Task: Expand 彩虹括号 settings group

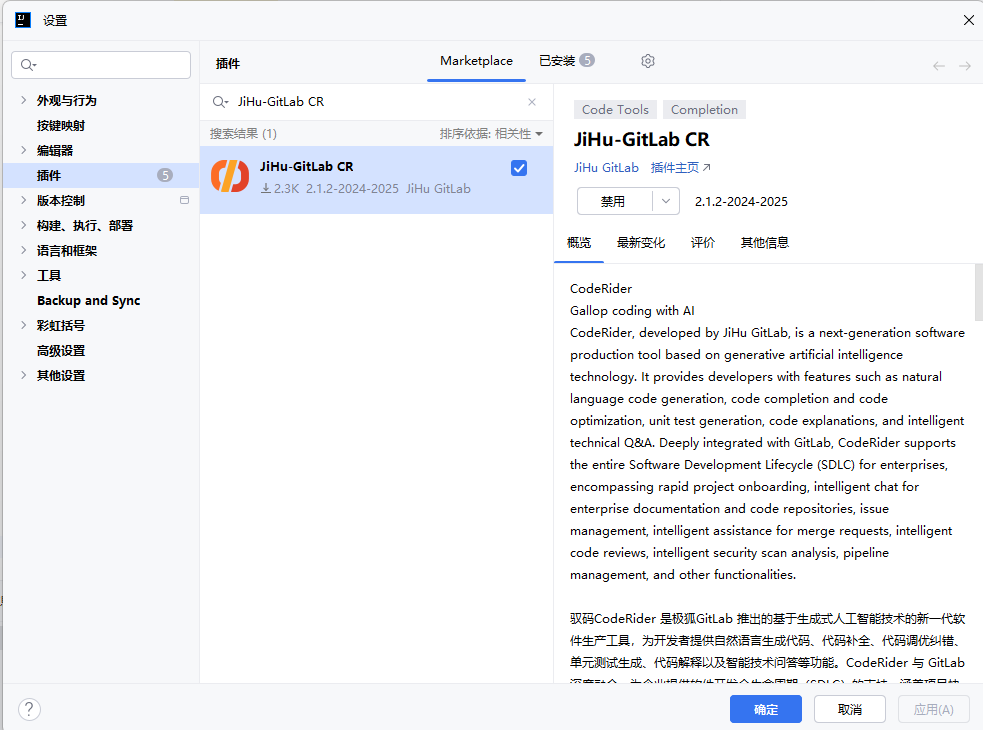Action: [x=24, y=325]
